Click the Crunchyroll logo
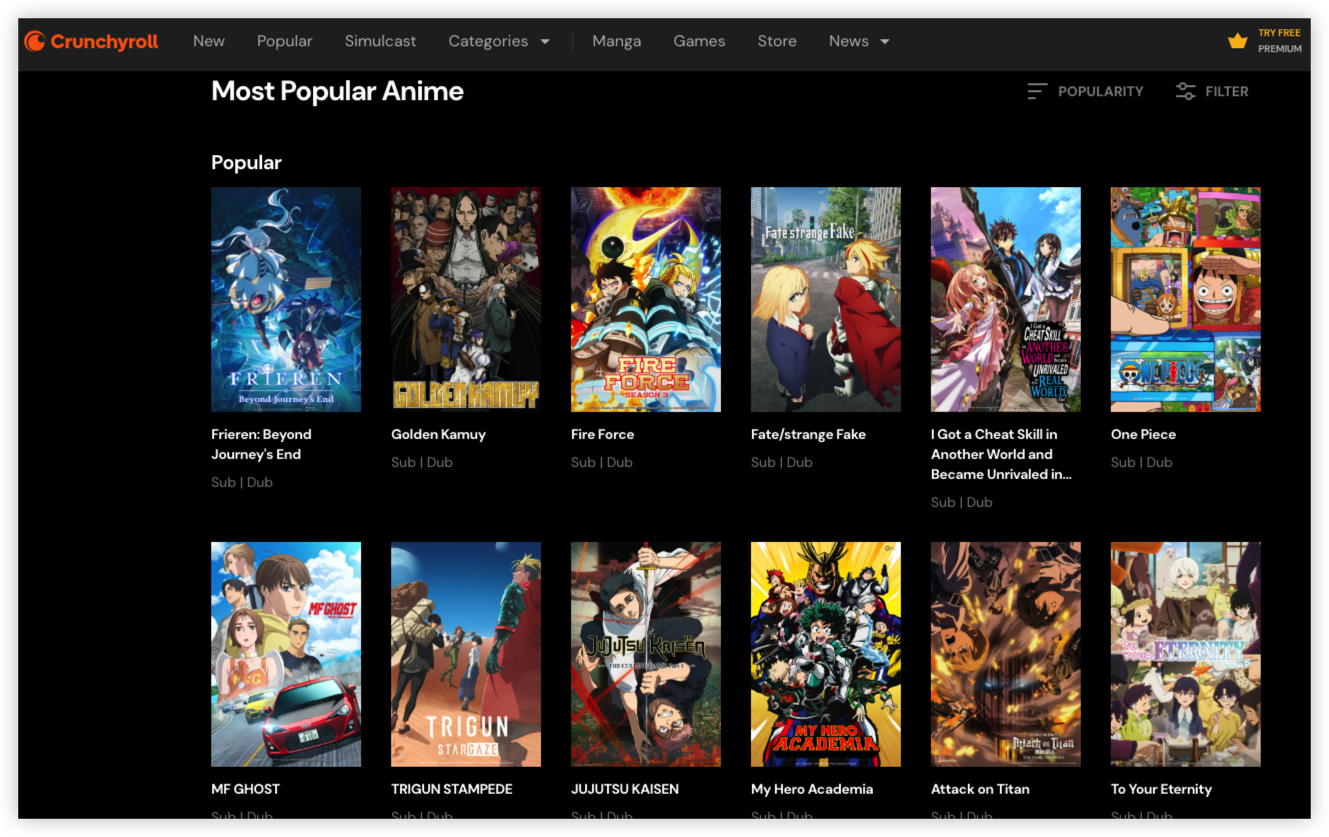This screenshot has height=837, width=1329. (91, 42)
